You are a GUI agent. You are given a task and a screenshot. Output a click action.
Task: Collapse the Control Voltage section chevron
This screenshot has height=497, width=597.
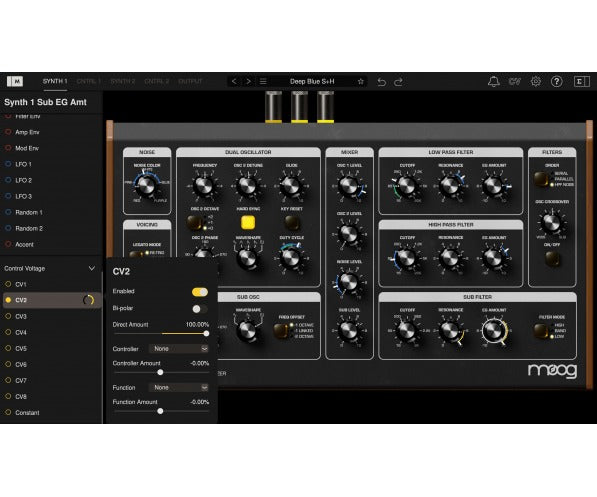point(92,268)
